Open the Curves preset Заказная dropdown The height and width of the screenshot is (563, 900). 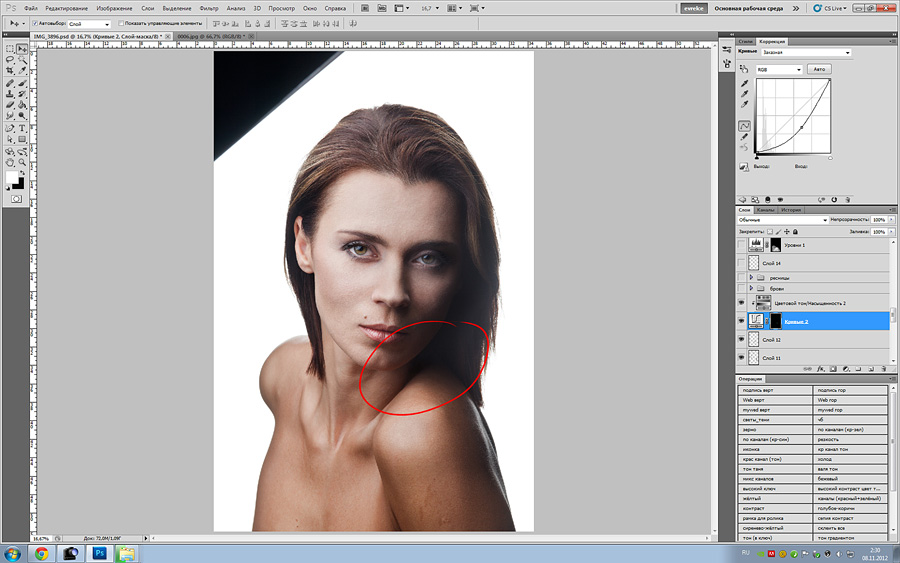[x=806, y=53]
